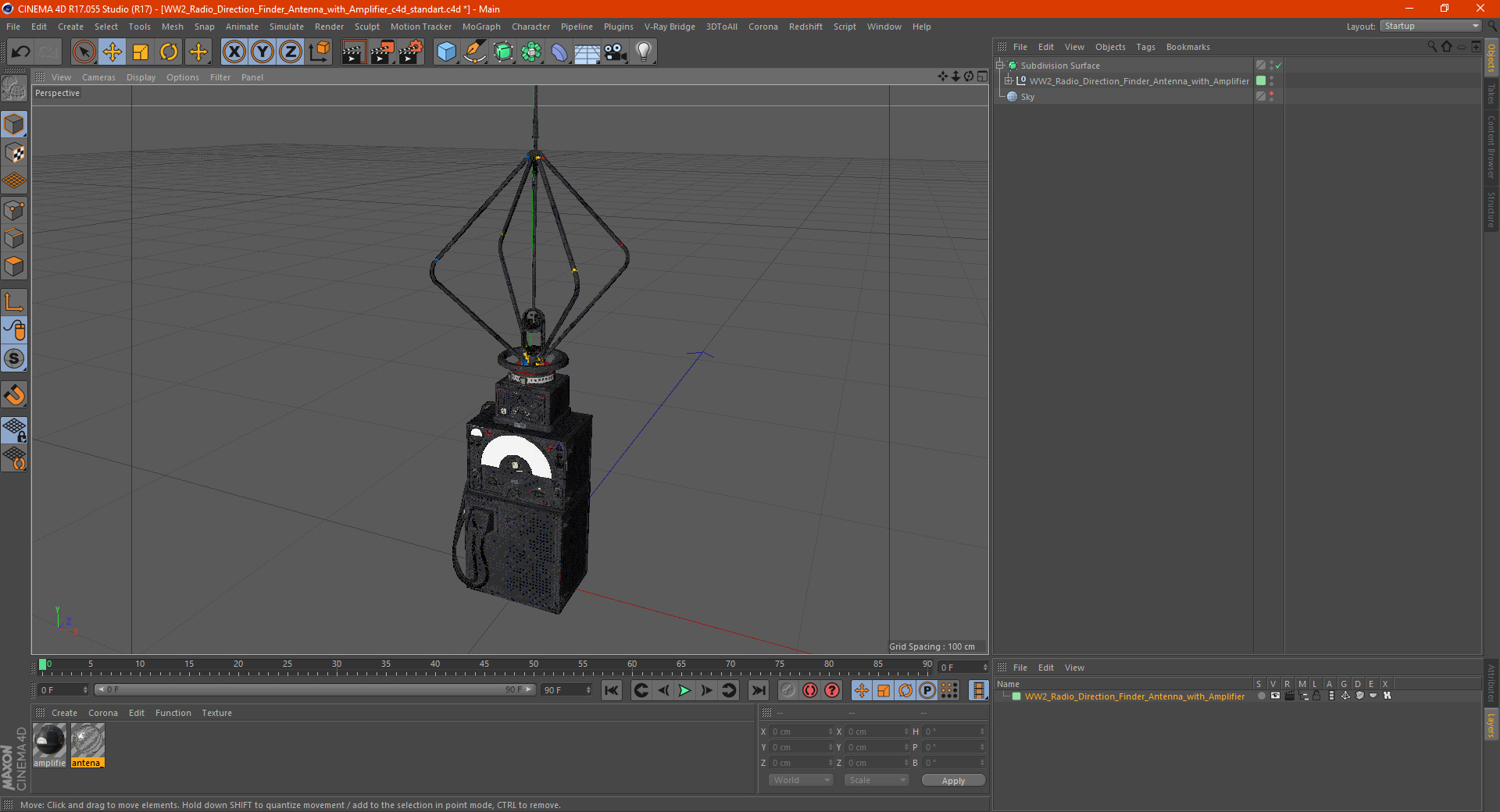Screen dimensions: 1500x812
Task: Click the Locked Workplane icon
Action: coord(14,429)
